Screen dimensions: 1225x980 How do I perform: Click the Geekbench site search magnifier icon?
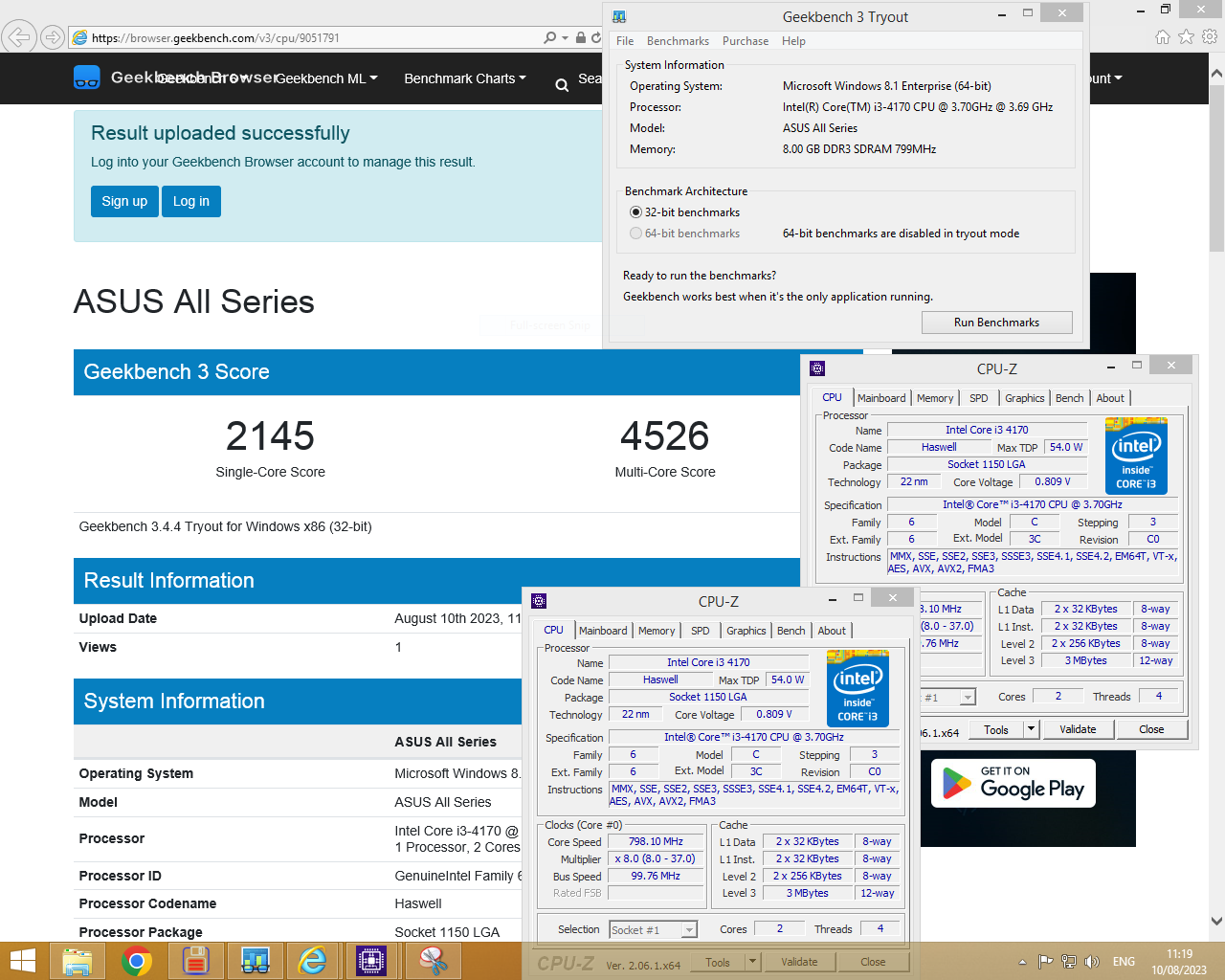tap(562, 85)
